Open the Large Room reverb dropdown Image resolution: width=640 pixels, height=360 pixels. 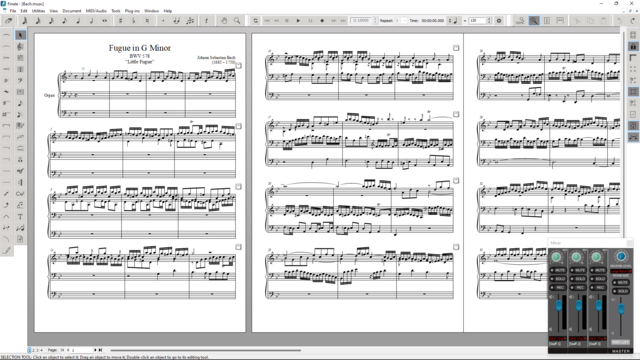(621, 271)
